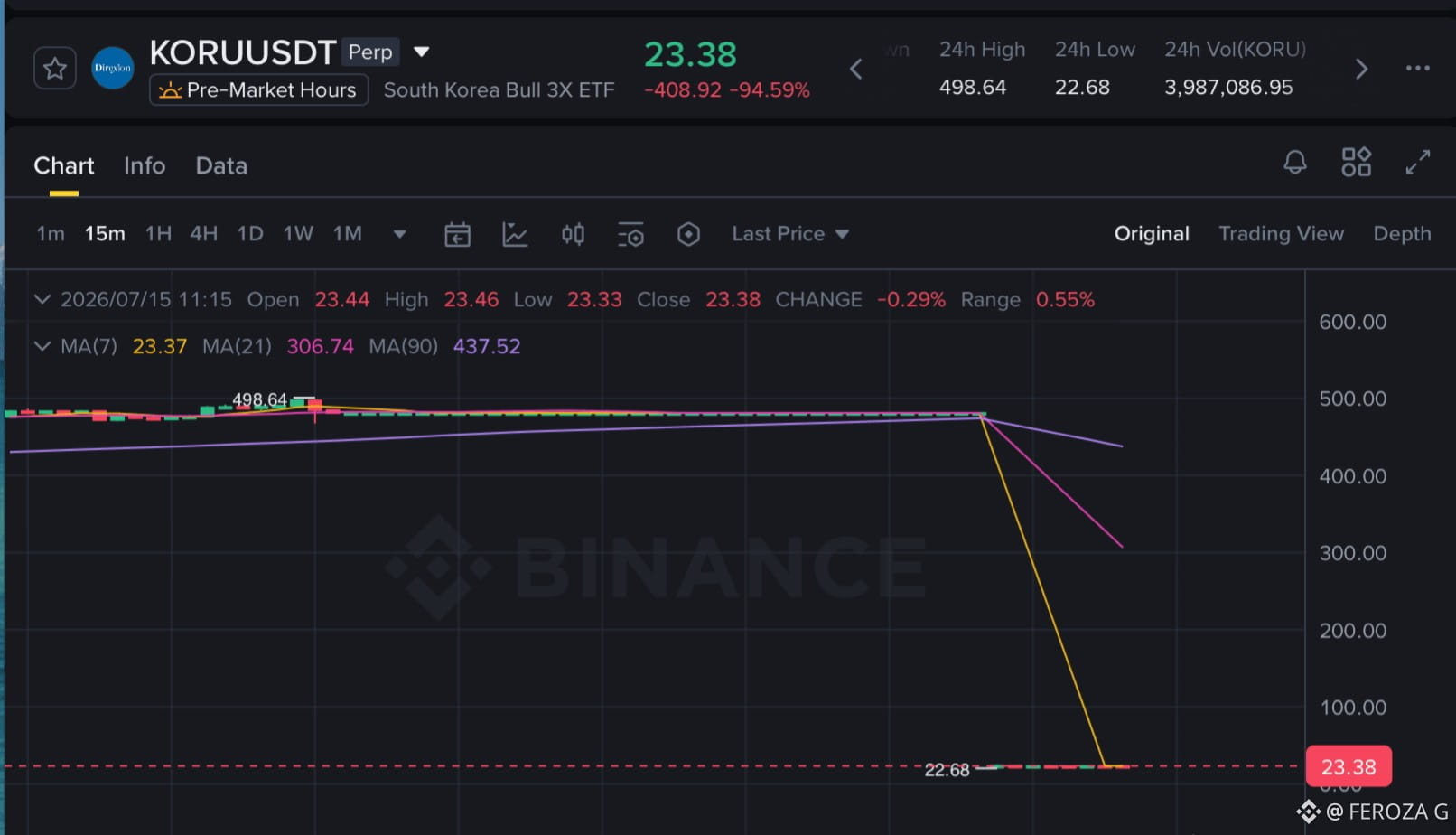This screenshot has height=835, width=1456.
Task: Click the -408.92 -94.59% change text
Action: tap(727, 90)
